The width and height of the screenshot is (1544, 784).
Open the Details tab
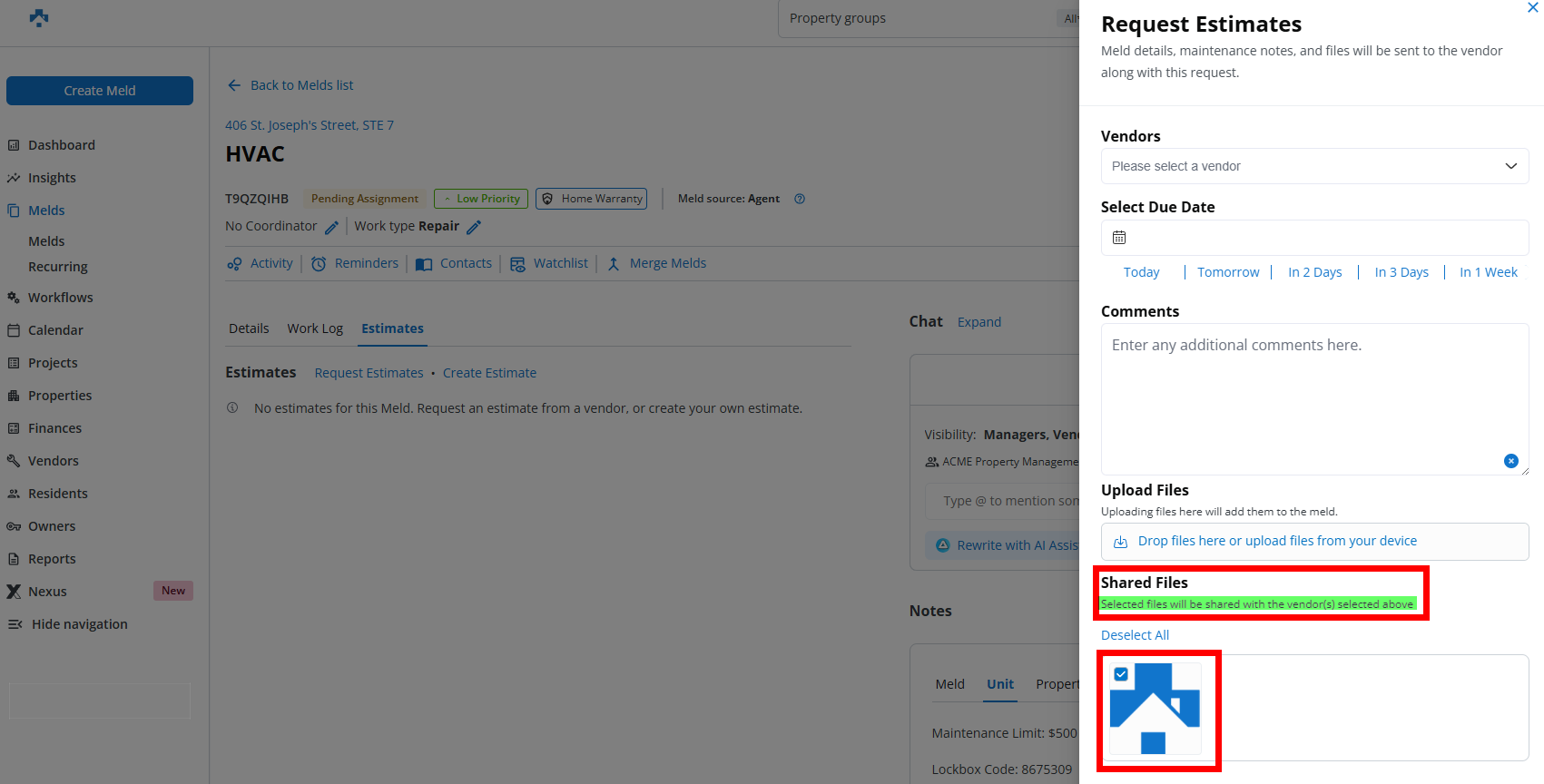pos(249,328)
